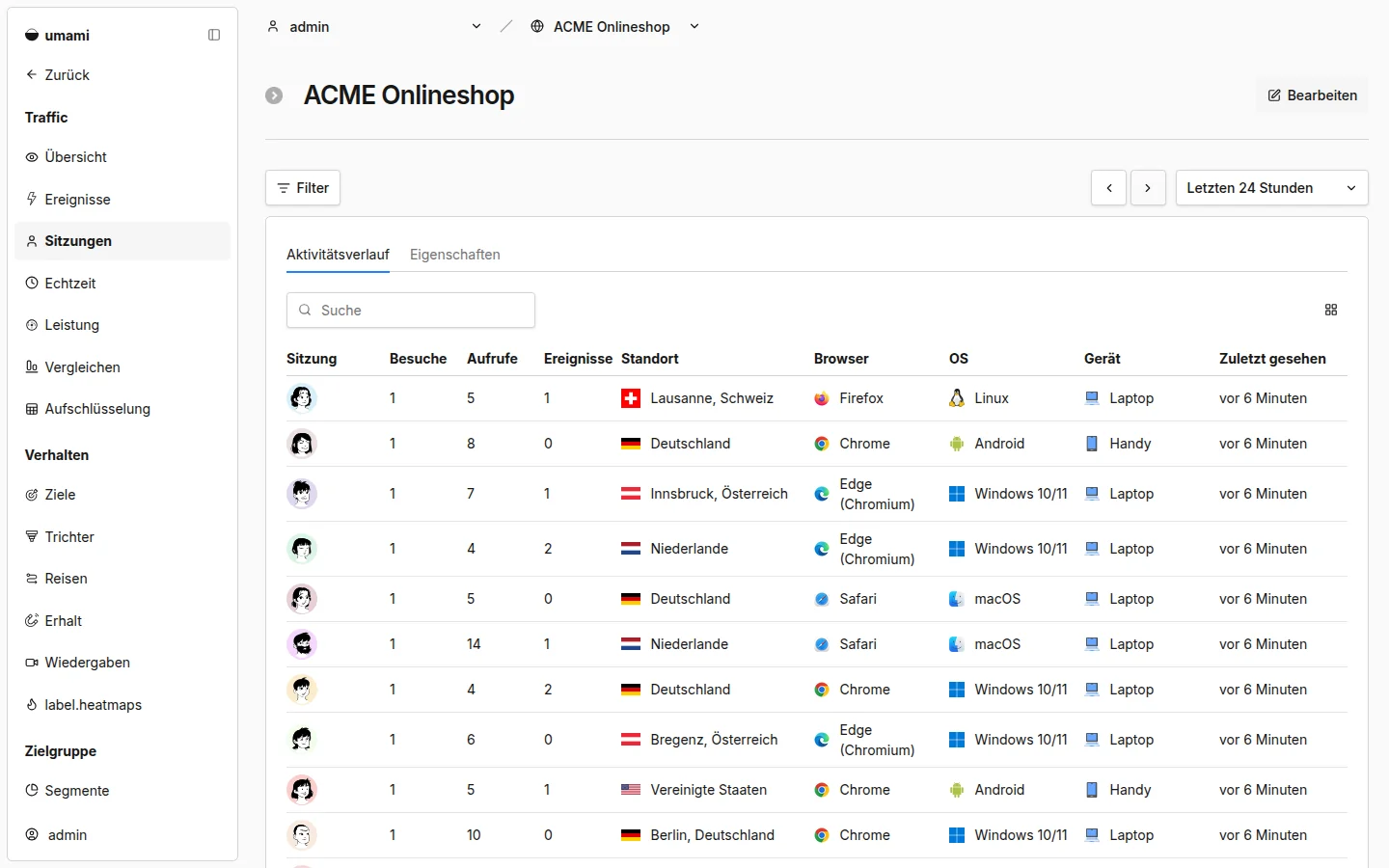Open the Filter button
1389x868 pixels.
(x=303, y=188)
